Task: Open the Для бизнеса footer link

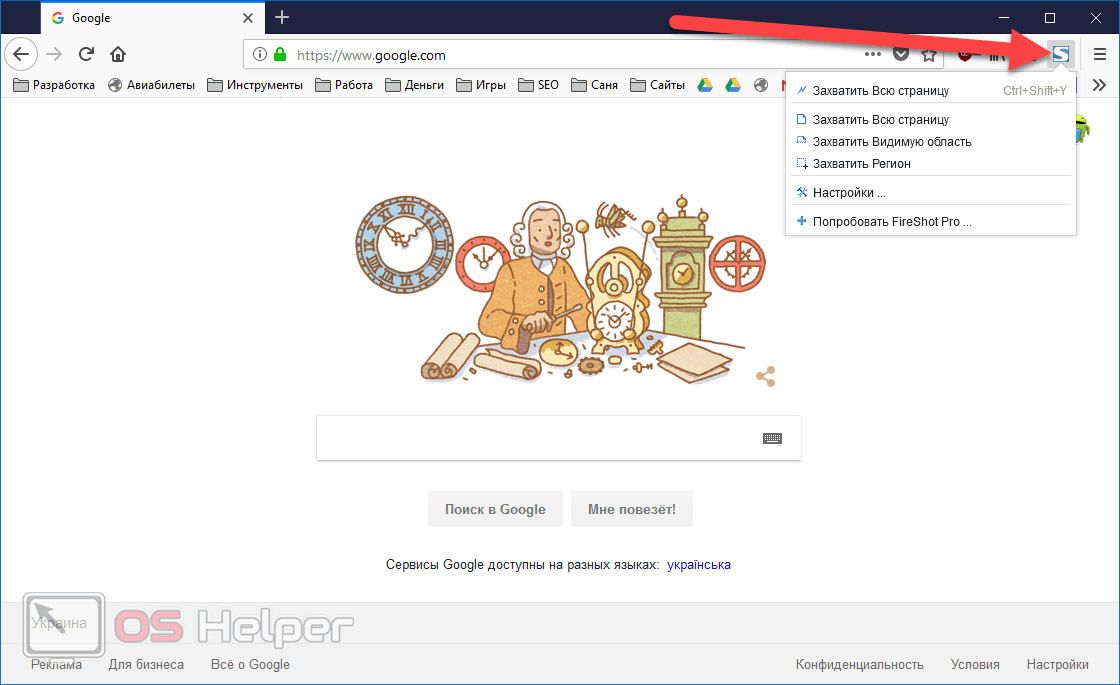Action: point(146,664)
